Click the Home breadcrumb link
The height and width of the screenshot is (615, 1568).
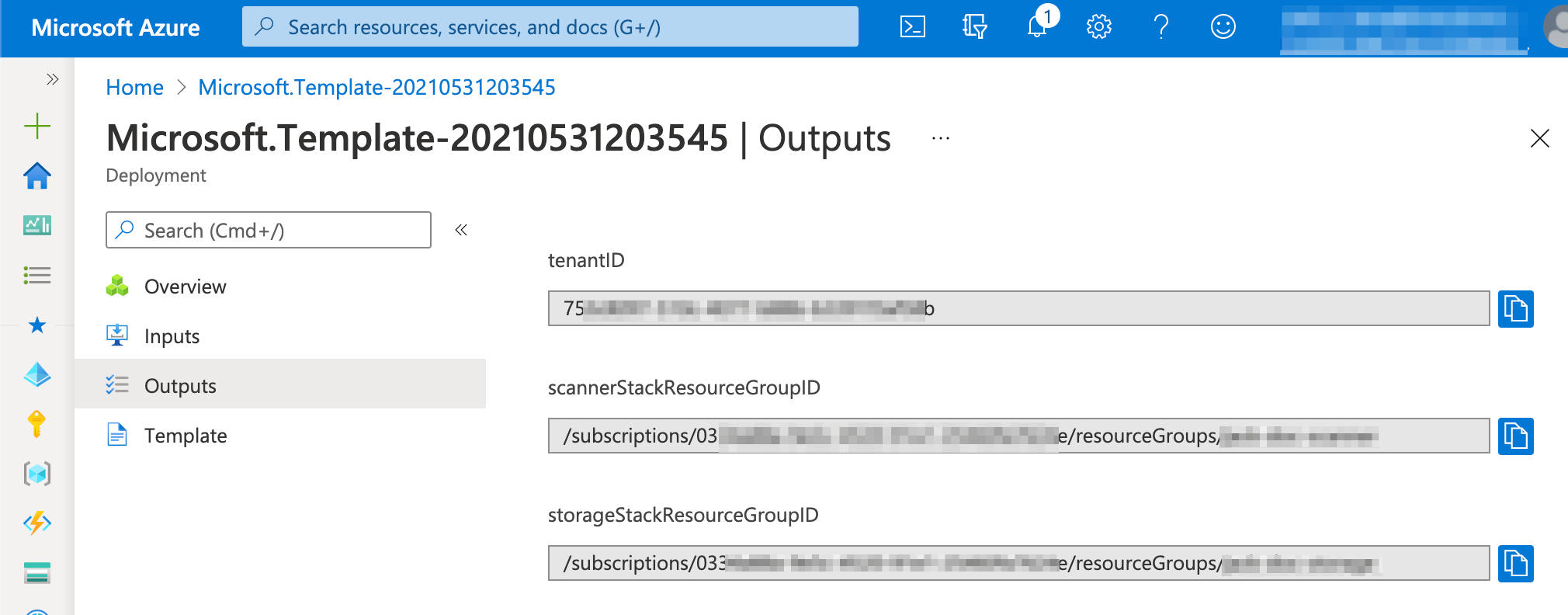[134, 87]
